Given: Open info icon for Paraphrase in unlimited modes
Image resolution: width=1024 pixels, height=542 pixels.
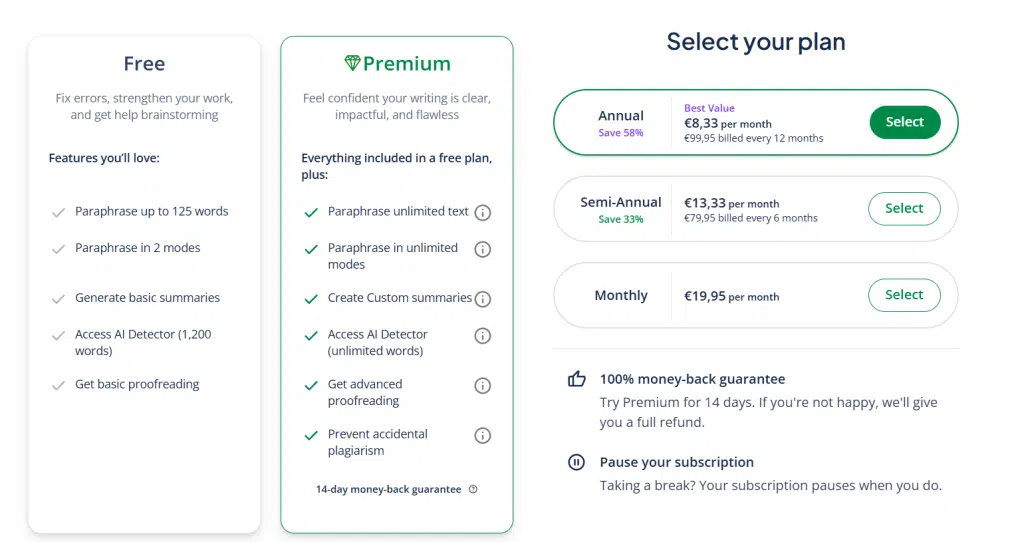Looking at the screenshot, I should 483,249.
